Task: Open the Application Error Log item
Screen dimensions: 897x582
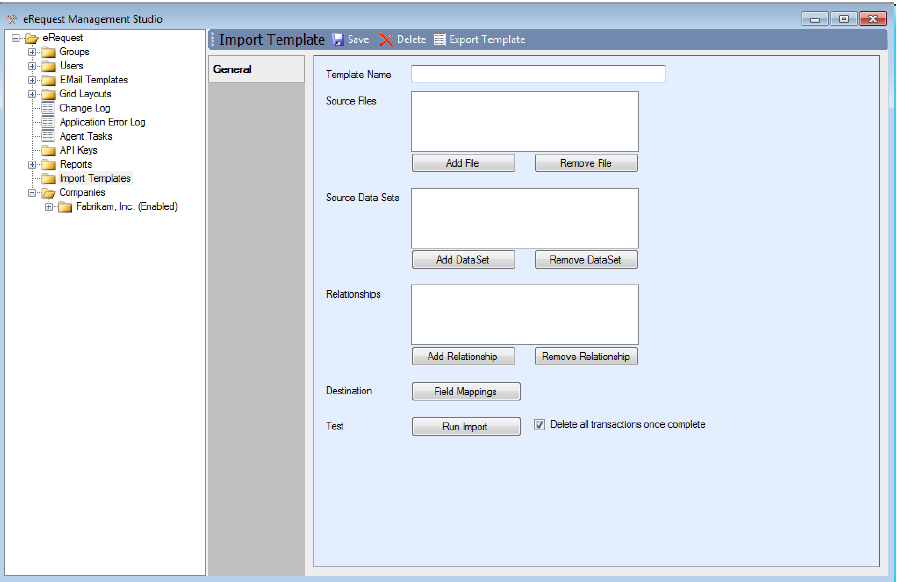Action: pyautogui.click(x=102, y=122)
